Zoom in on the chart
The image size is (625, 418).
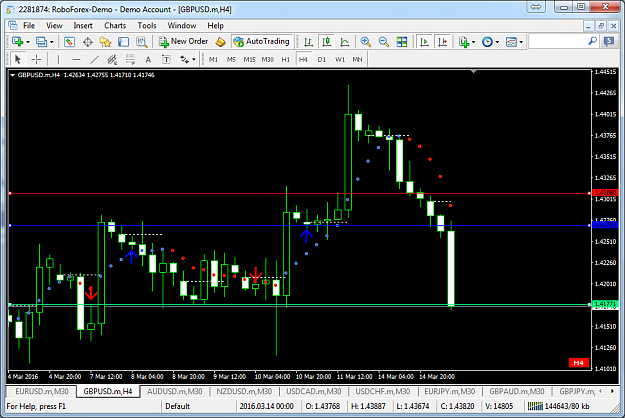[x=366, y=41]
